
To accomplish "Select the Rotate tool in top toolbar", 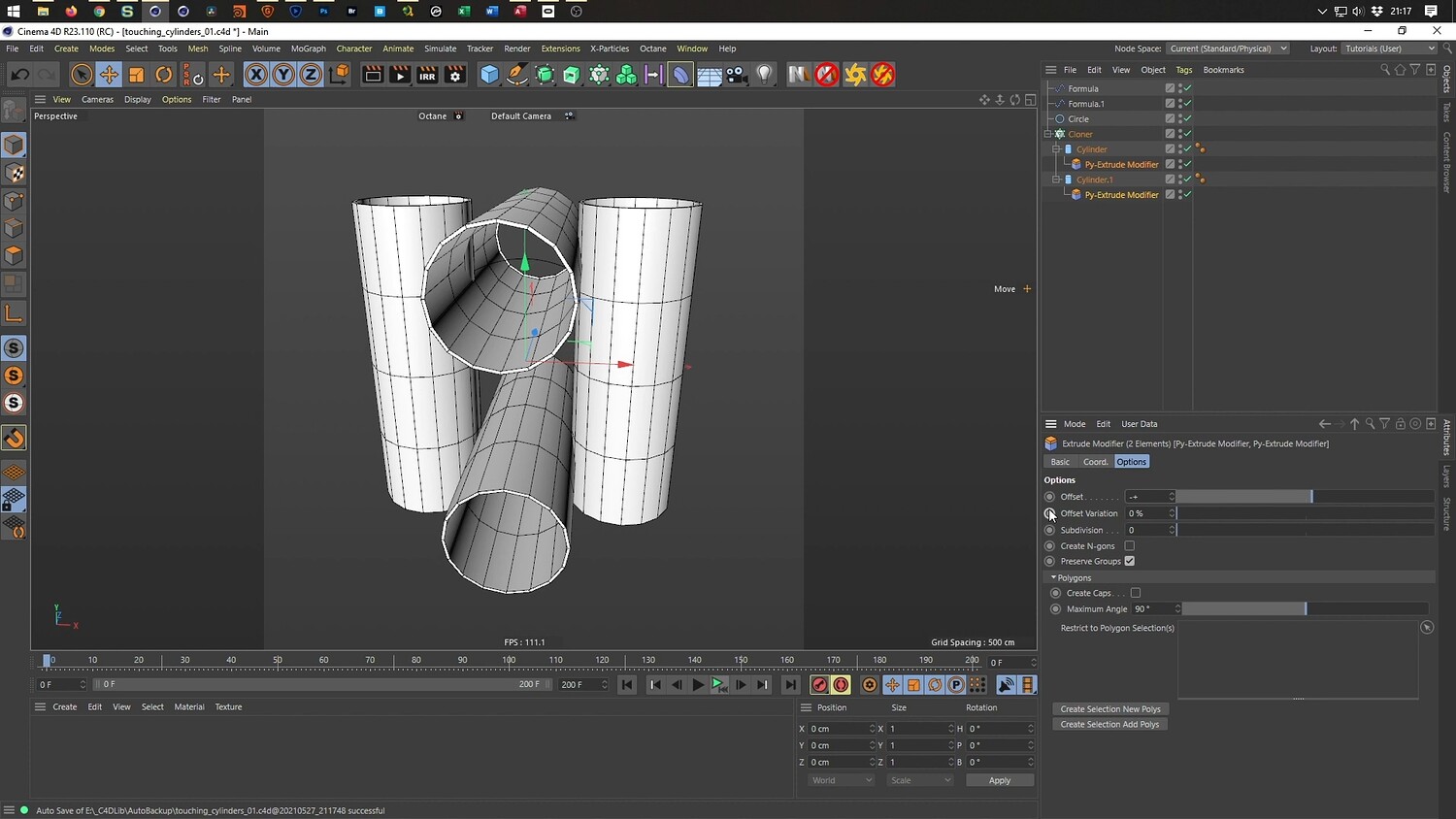I will (x=164, y=75).
